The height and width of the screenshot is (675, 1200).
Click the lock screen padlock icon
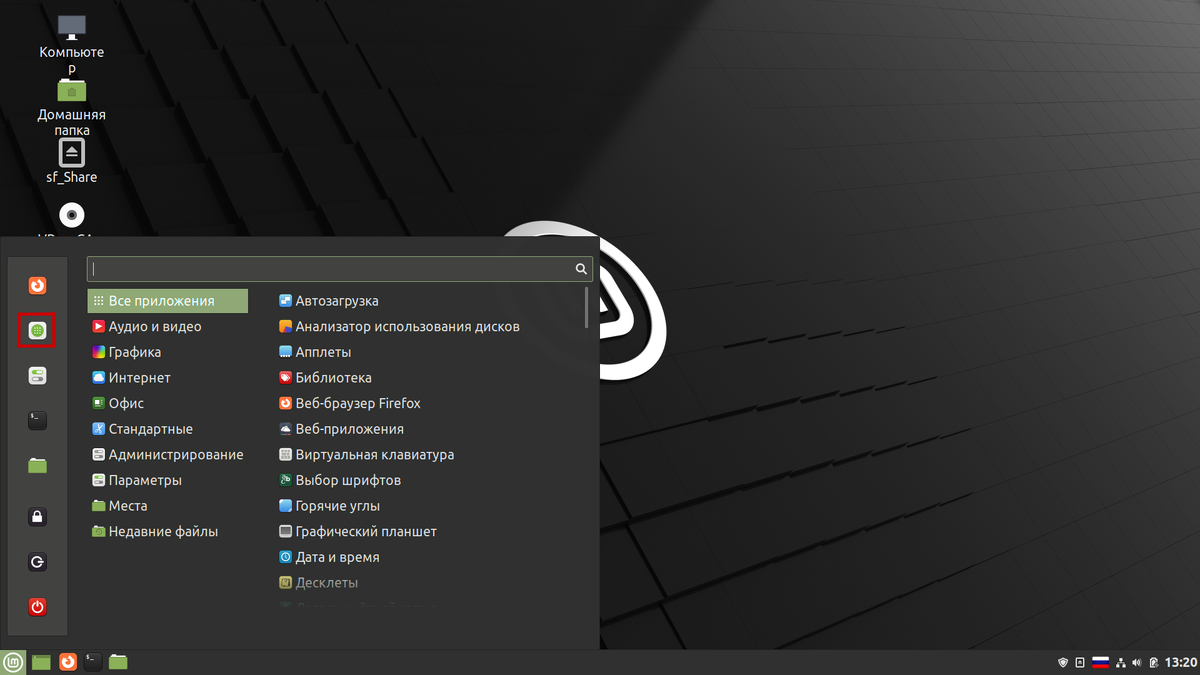click(x=37, y=517)
